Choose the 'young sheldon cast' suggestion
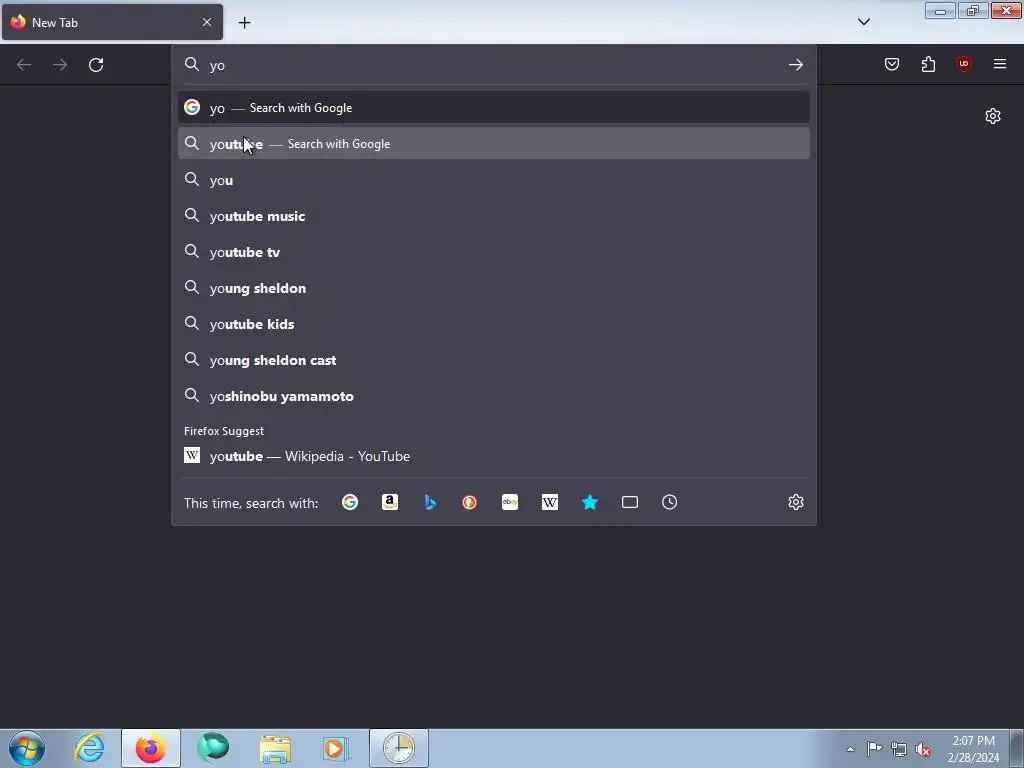This screenshot has width=1024, height=768. pyautogui.click(x=494, y=360)
